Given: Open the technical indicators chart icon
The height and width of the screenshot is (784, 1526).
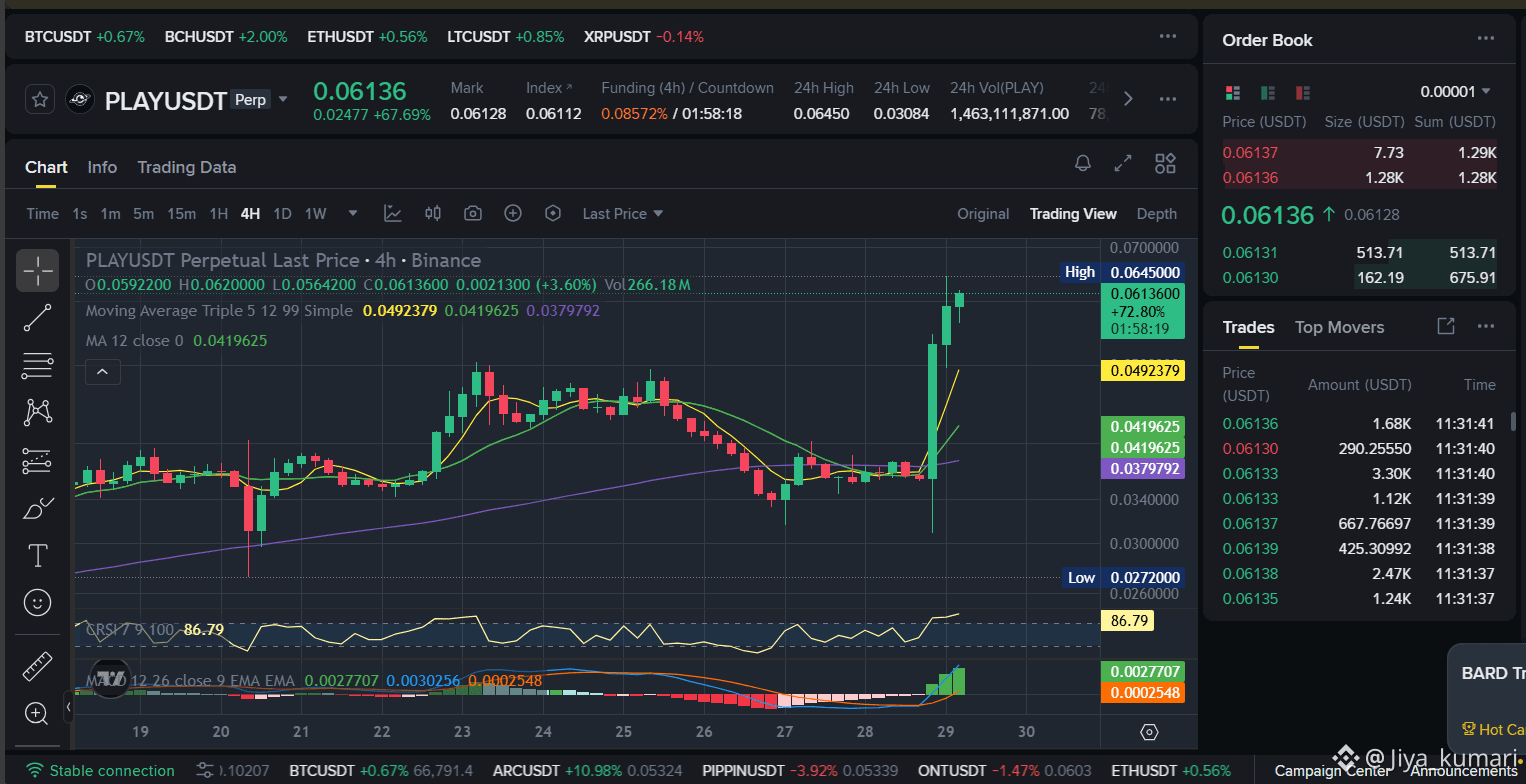Looking at the screenshot, I should pyautogui.click(x=393, y=213).
